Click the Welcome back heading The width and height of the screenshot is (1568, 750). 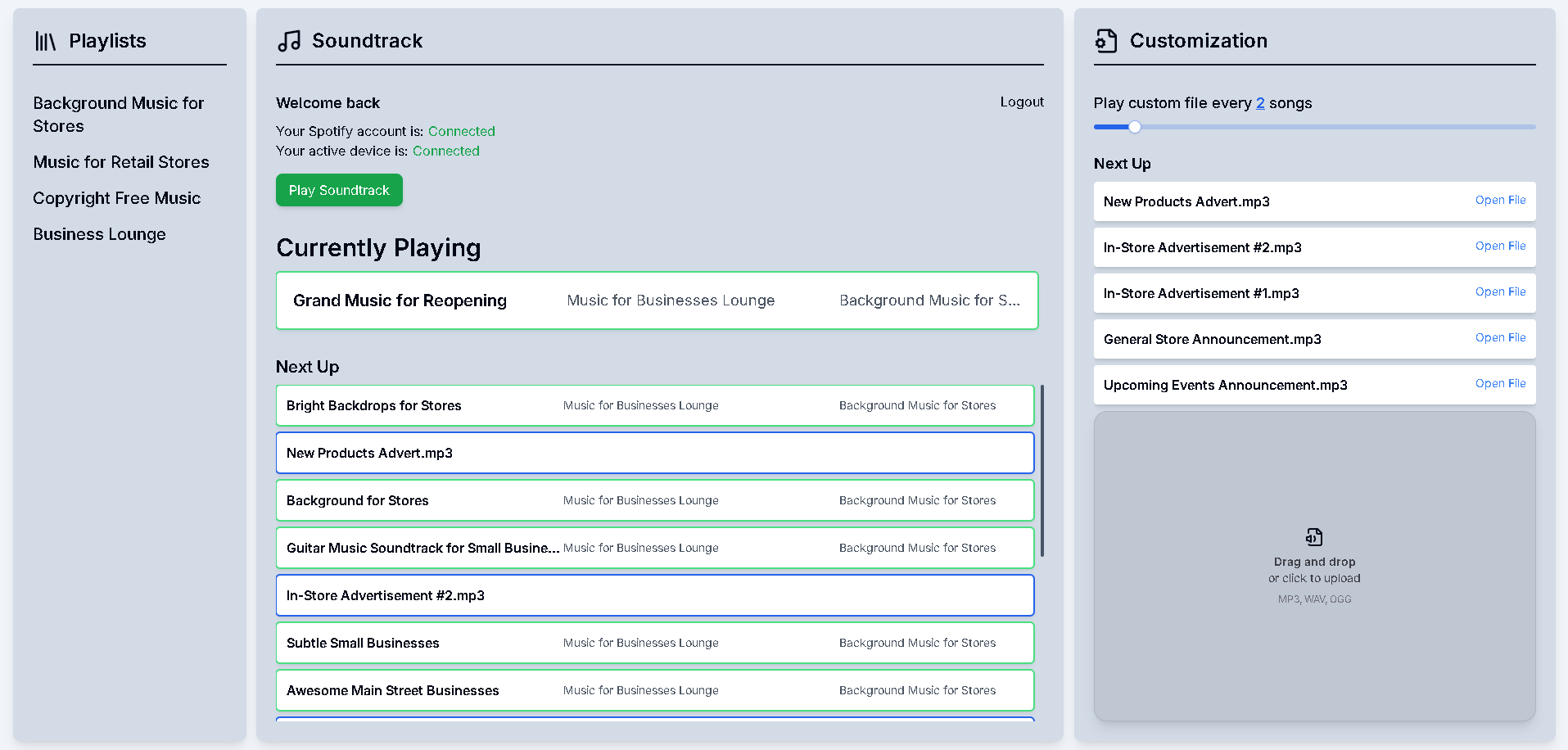point(328,103)
